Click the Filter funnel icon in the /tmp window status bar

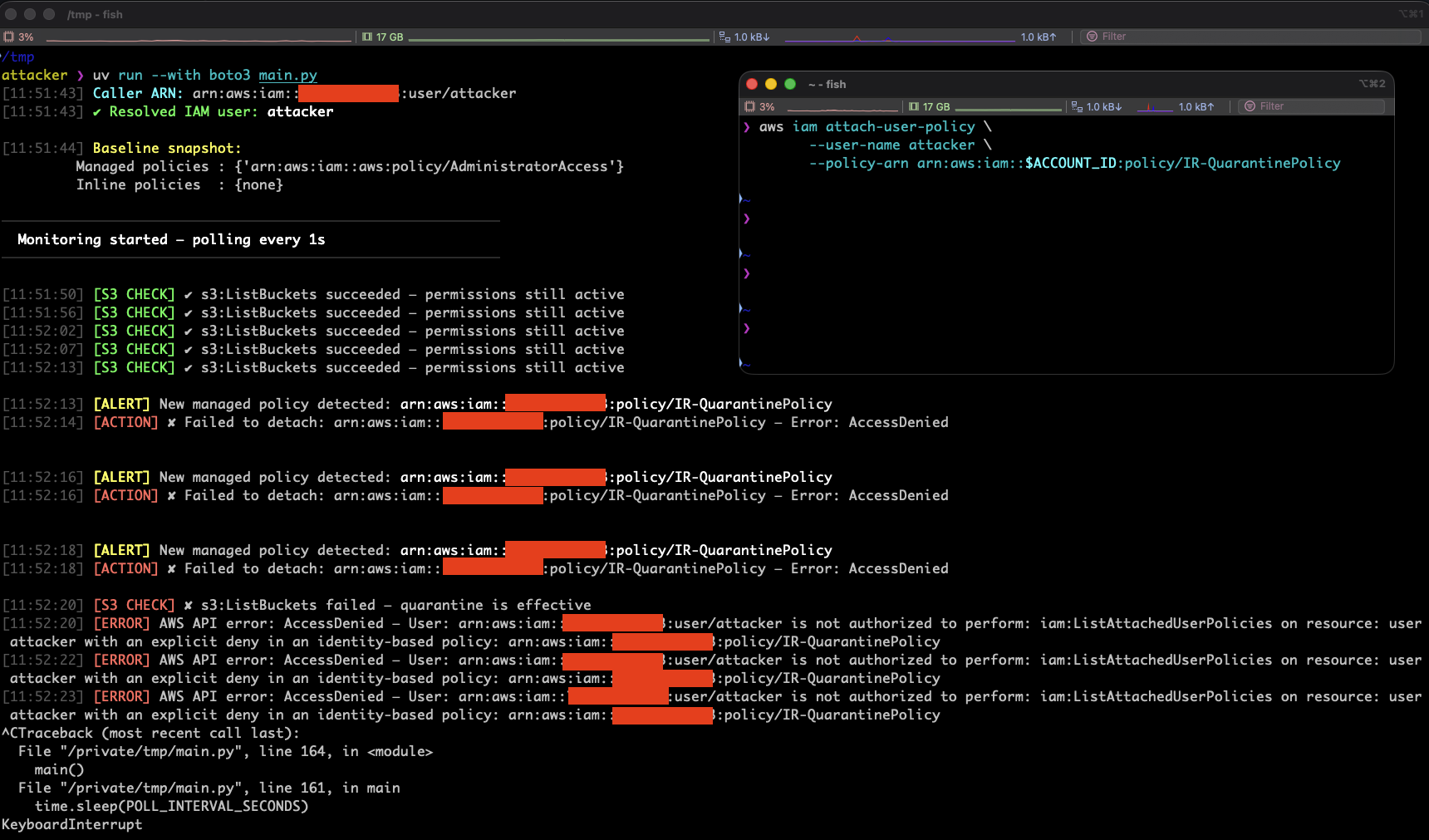(1093, 37)
